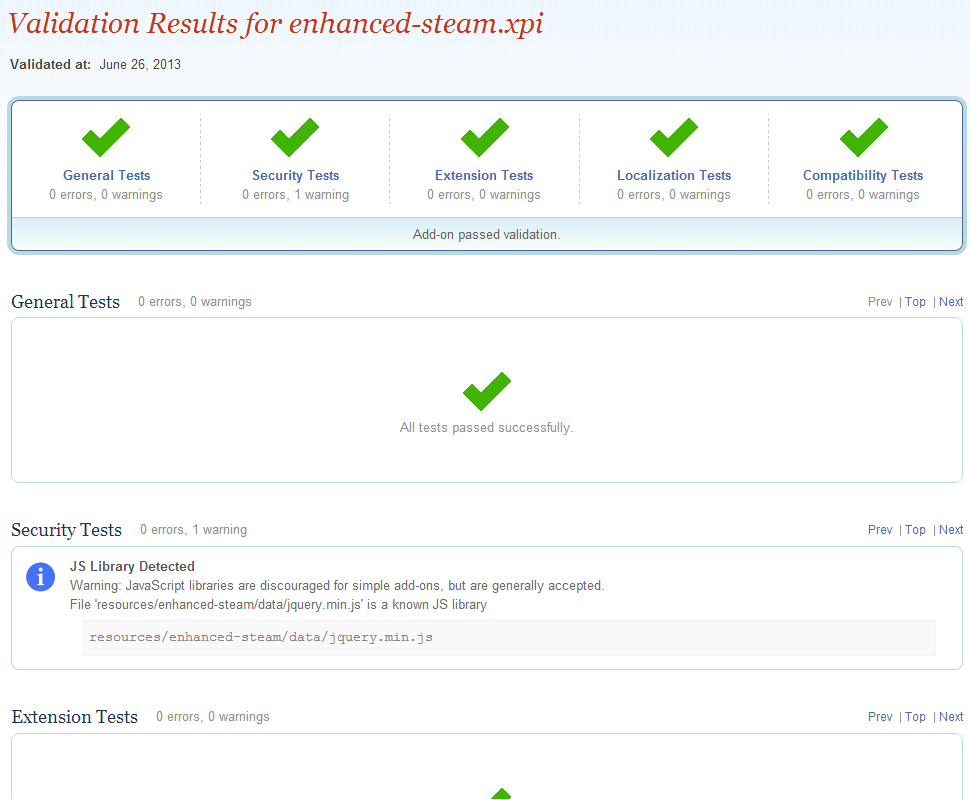The width and height of the screenshot is (970, 800).
Task: Click Top link in Security Tests header
Action: (916, 530)
